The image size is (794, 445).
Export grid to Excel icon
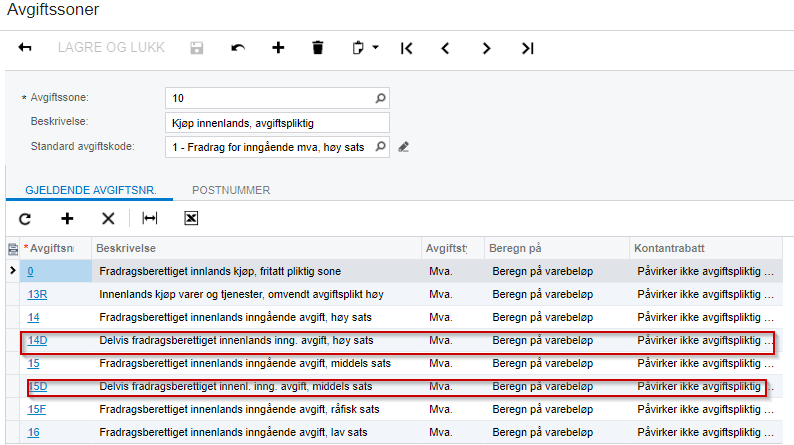point(191,218)
